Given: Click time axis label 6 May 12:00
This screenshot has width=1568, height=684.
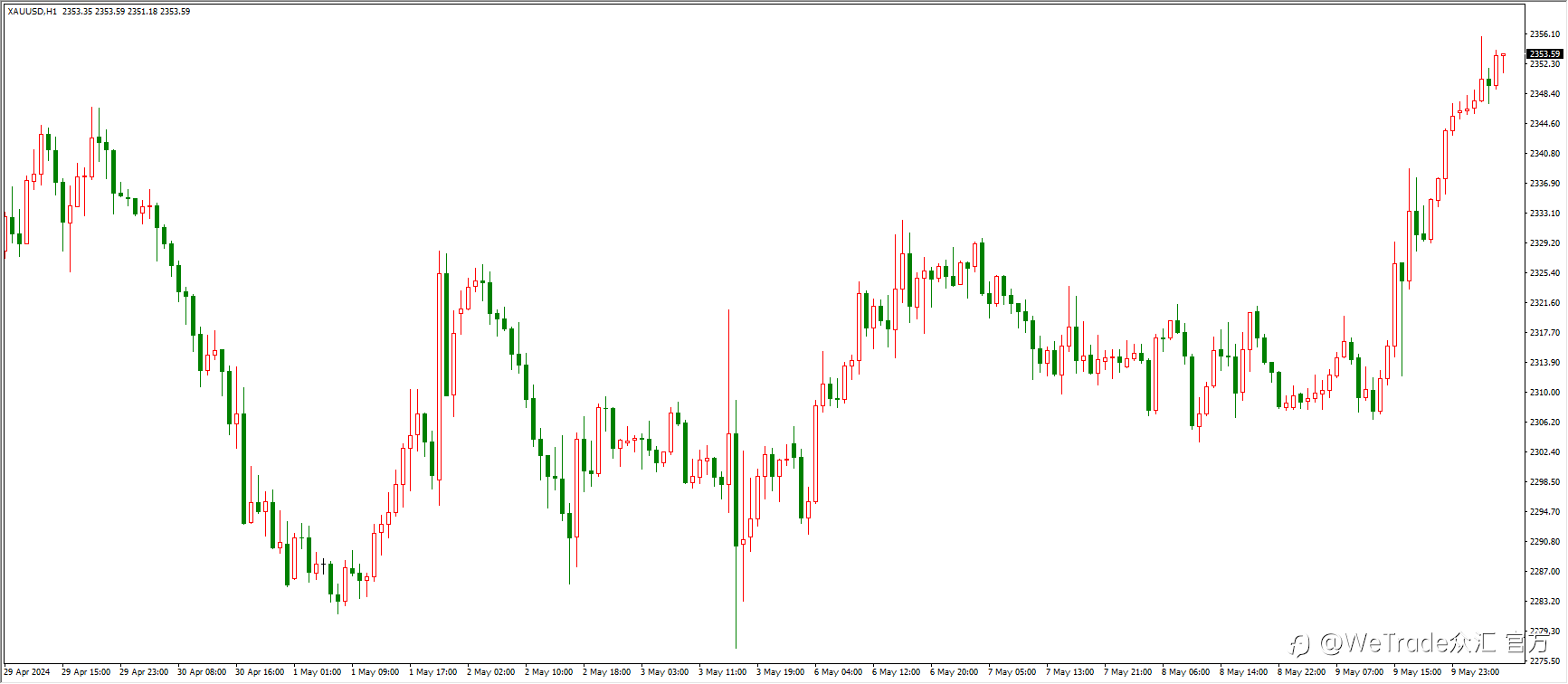Looking at the screenshot, I should click(897, 672).
